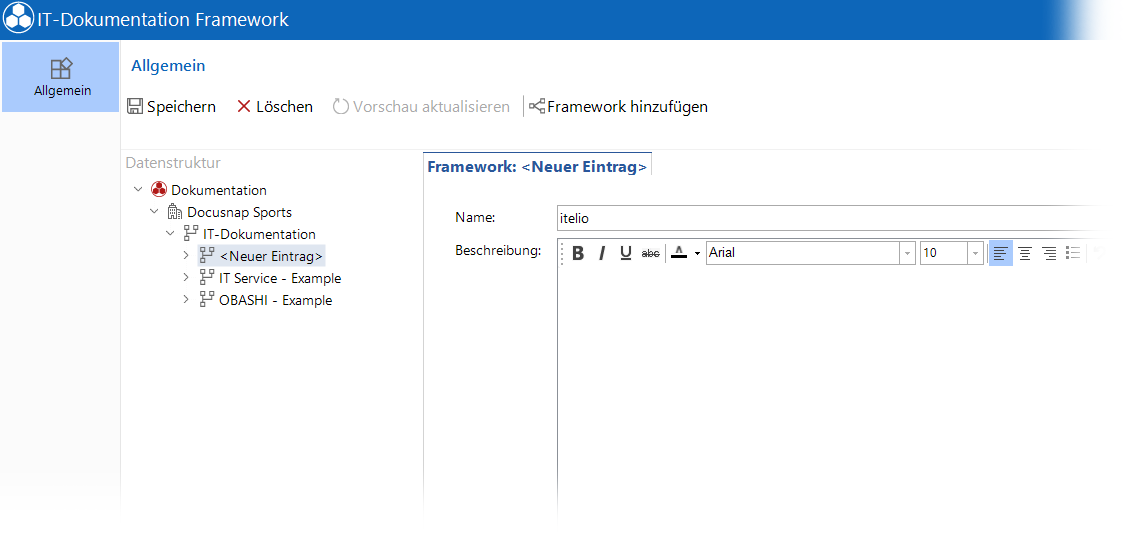Click the Docusnap logo in title bar
Screen dimensions: 1137x560
click(18, 19)
